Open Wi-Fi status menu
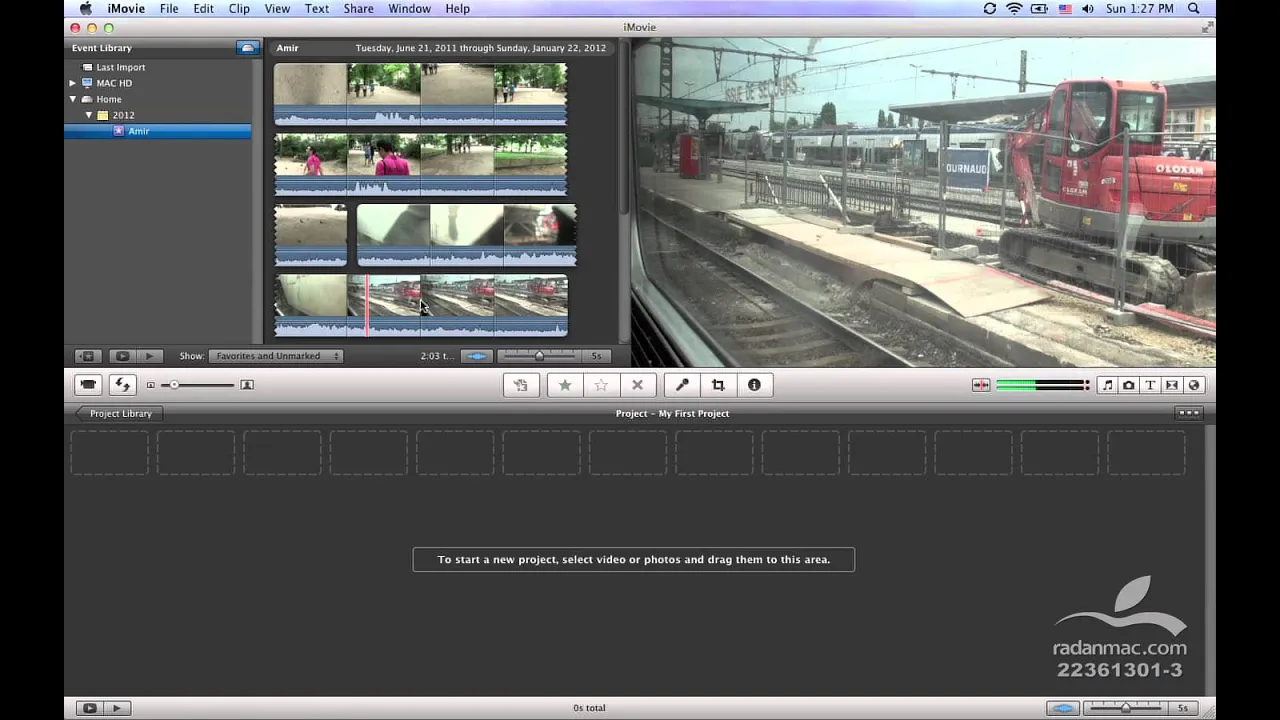 1014,9
